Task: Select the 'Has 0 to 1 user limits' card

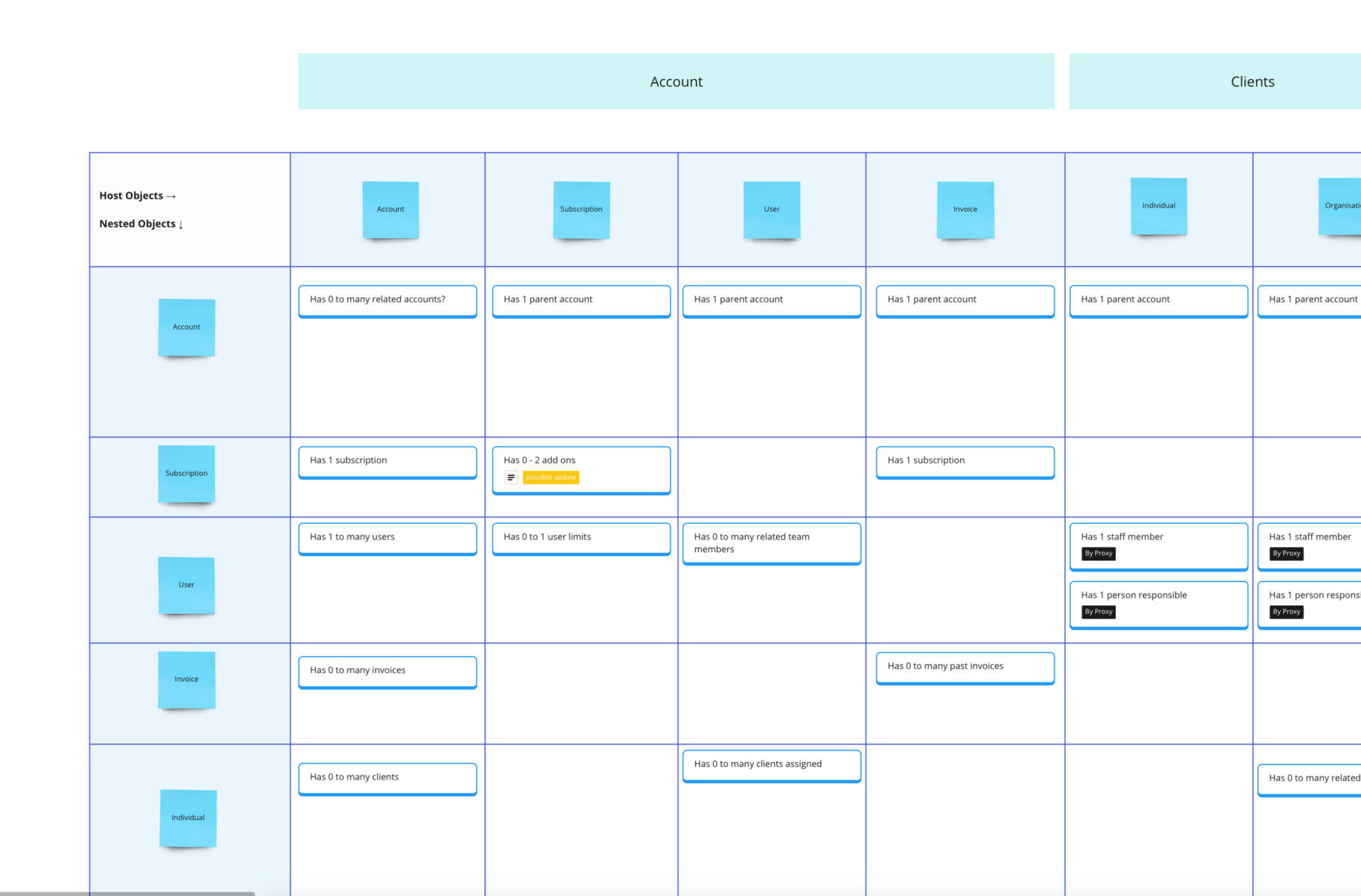Action: (x=581, y=538)
